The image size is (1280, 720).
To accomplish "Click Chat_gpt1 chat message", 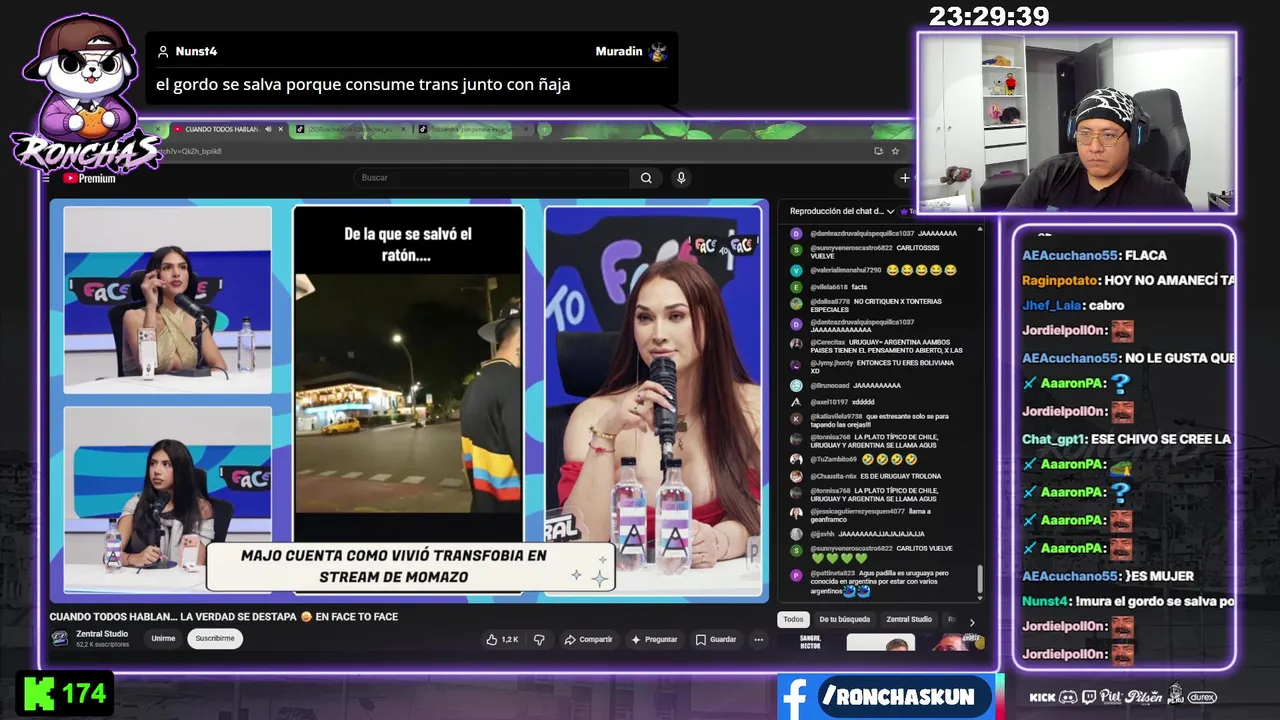I will [x=1126, y=439].
